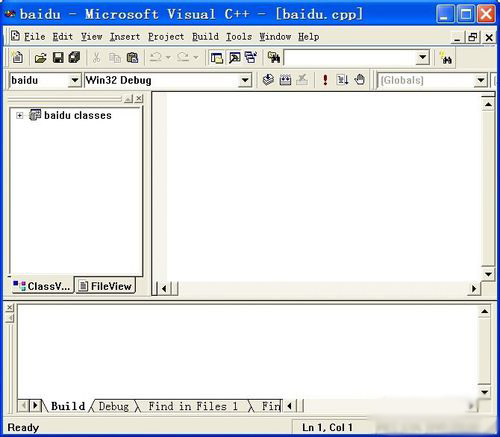Click the baidu classes tree icon
This screenshot has height=437, width=500.
click(35, 115)
